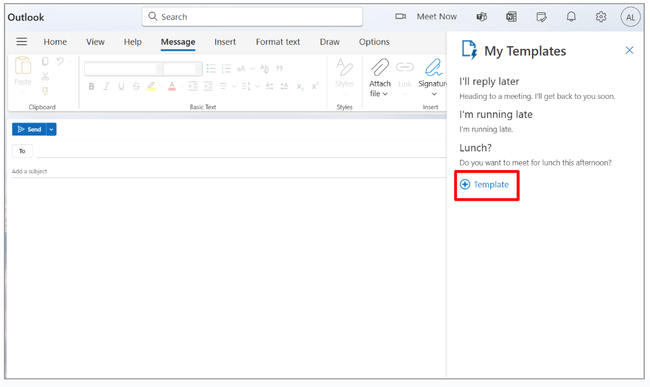Toggle the bulleted list
Image resolution: width=650 pixels, height=387 pixels.
pos(211,68)
